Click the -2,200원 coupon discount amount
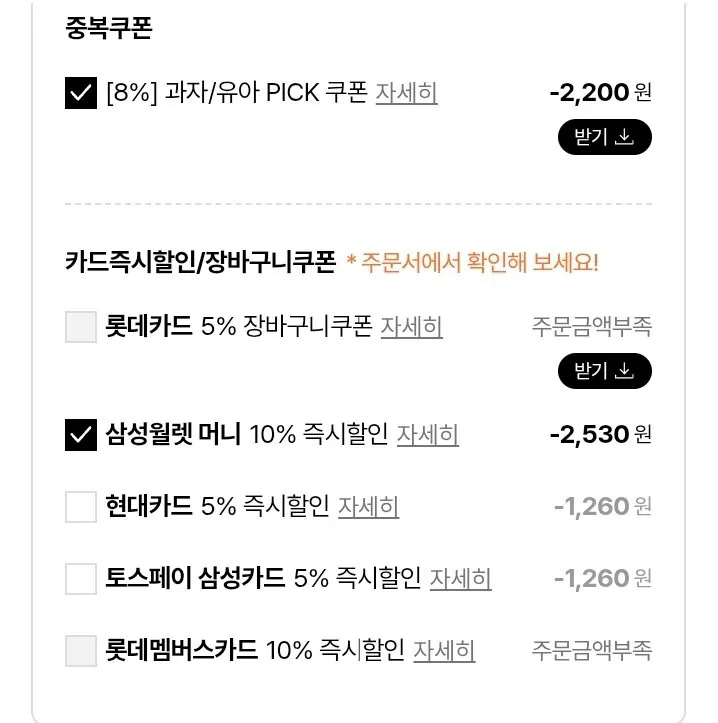The width and height of the screenshot is (718, 723). pyautogui.click(x=600, y=93)
